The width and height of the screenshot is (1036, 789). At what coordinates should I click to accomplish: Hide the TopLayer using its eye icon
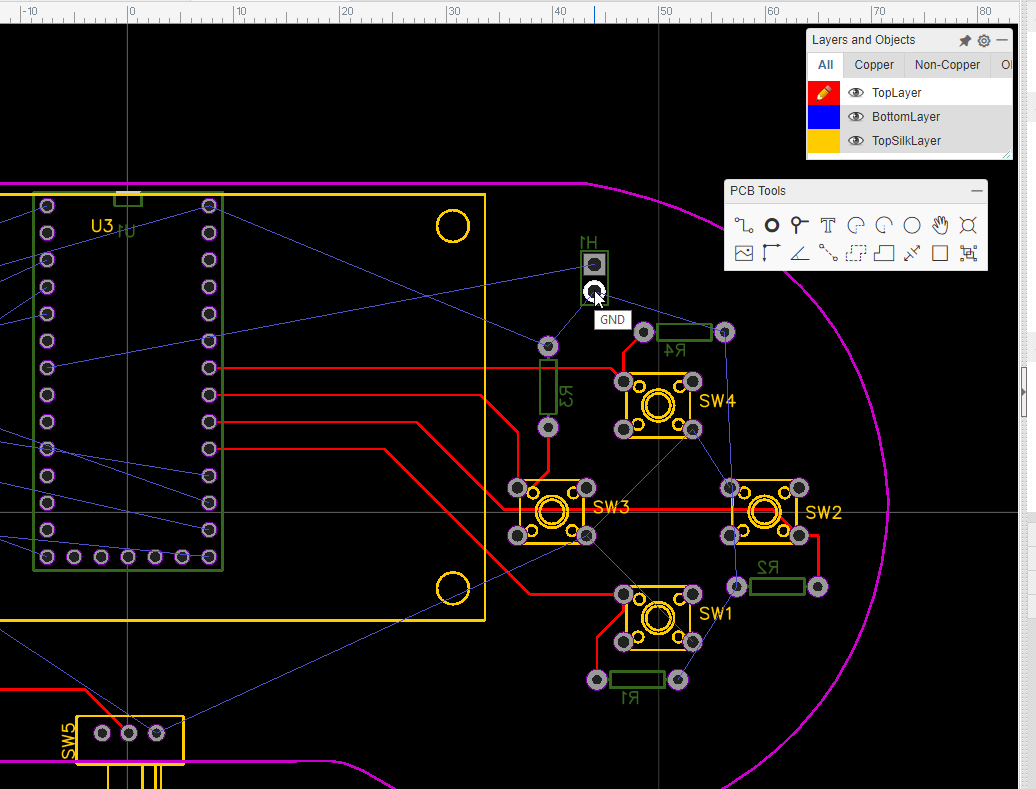[x=856, y=92]
